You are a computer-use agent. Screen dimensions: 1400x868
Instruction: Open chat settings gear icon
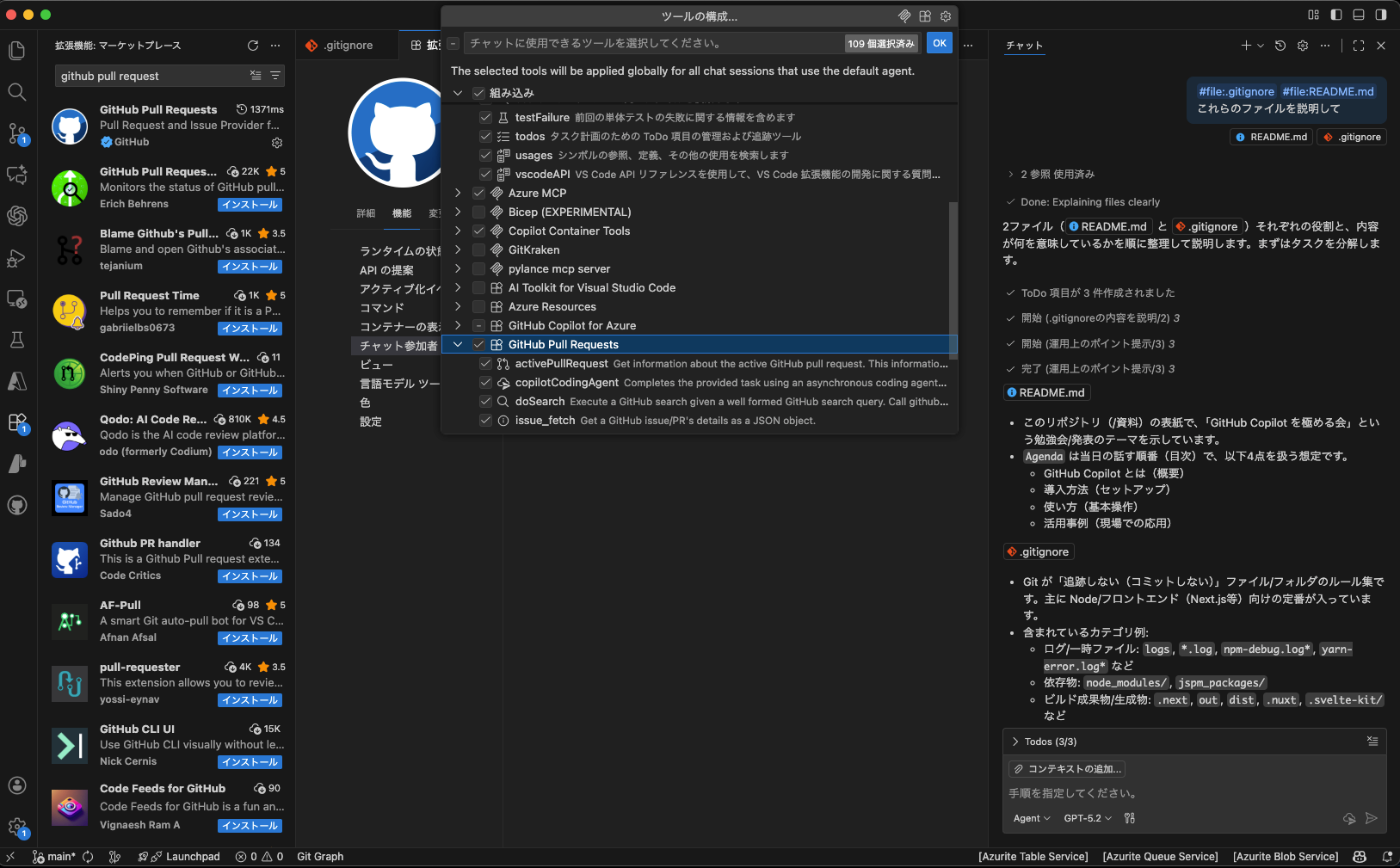pos(1302,46)
